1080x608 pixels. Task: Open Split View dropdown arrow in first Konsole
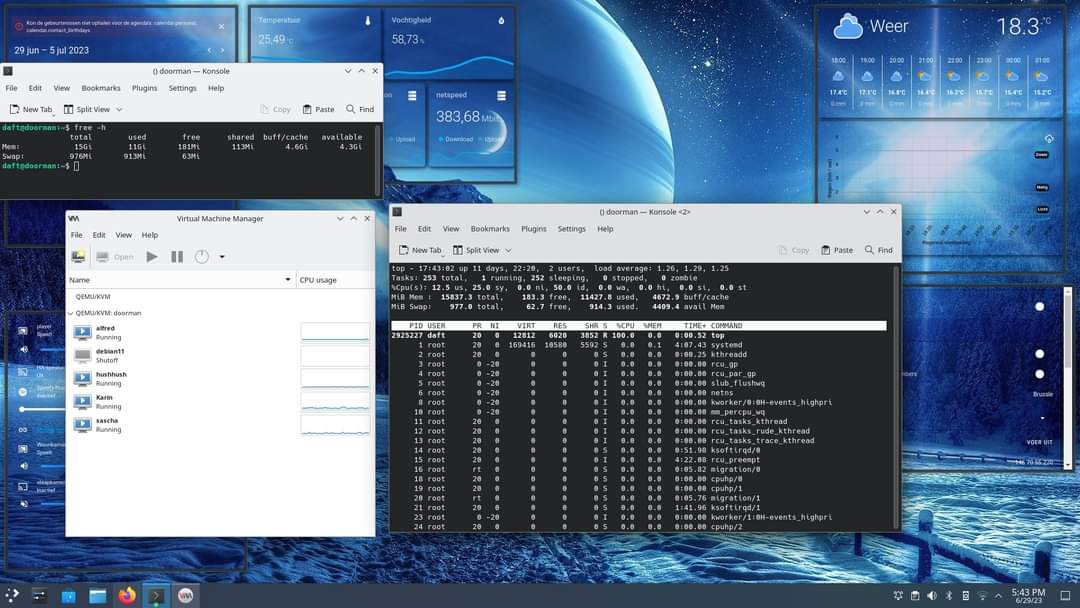click(119, 109)
